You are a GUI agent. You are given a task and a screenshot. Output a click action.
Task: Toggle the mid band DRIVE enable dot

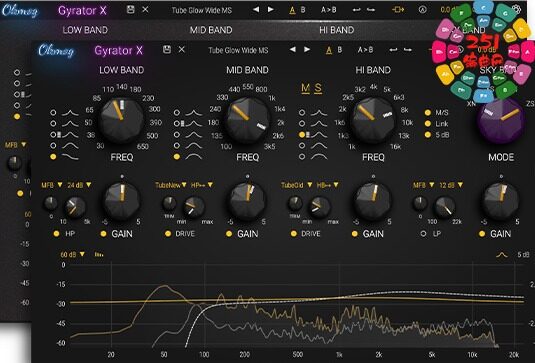click(x=168, y=234)
